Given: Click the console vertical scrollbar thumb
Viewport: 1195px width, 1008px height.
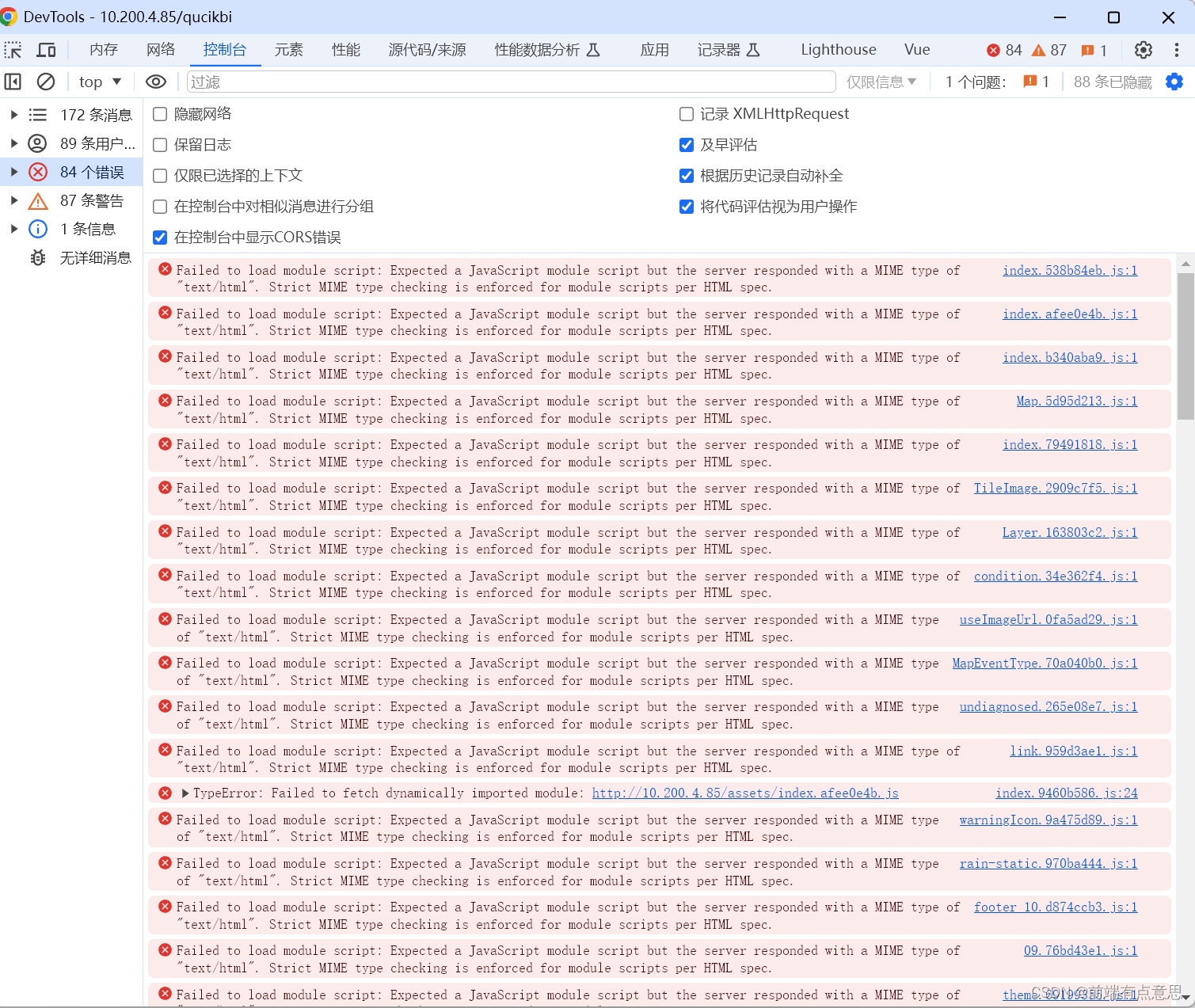Looking at the screenshot, I should click(x=1185, y=345).
